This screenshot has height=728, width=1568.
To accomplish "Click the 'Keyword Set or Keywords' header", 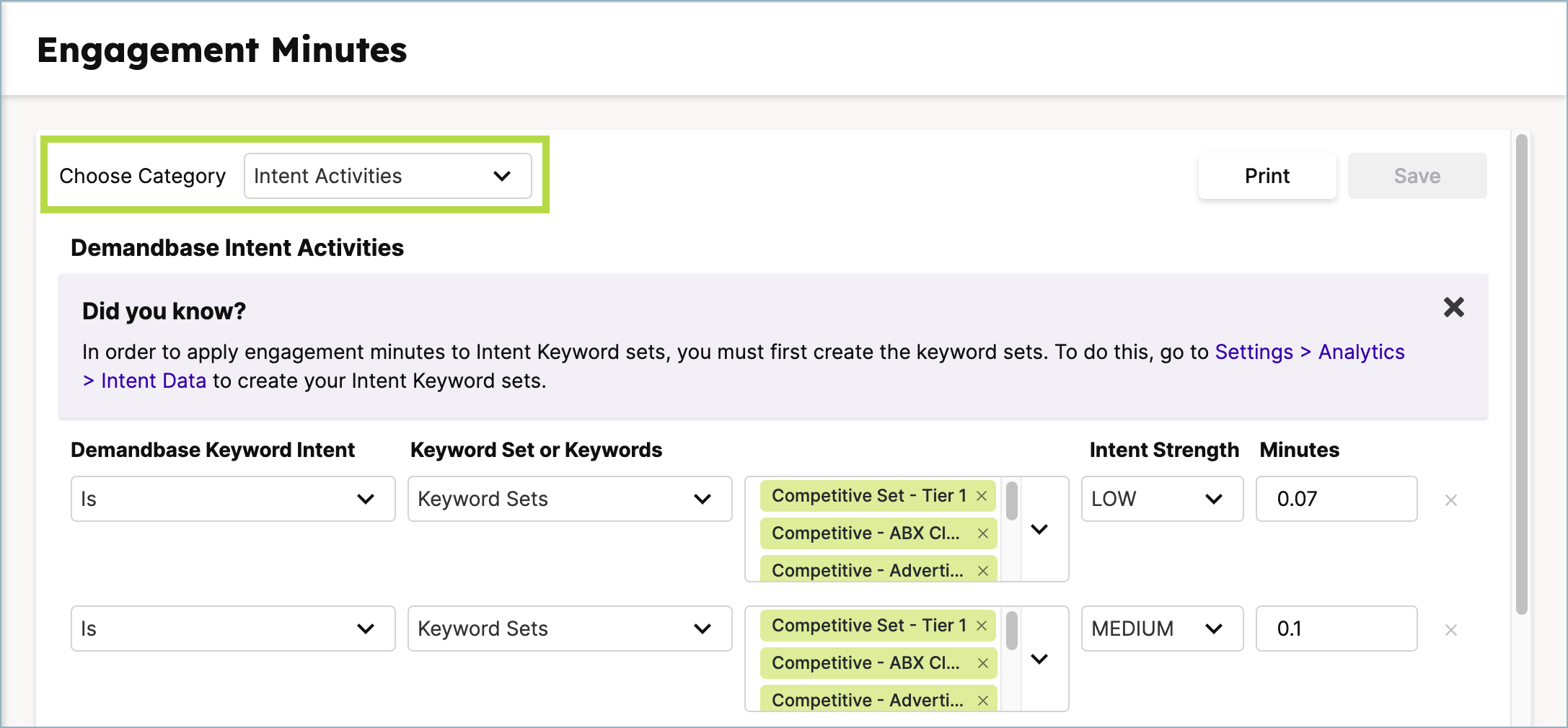I will click(x=536, y=450).
